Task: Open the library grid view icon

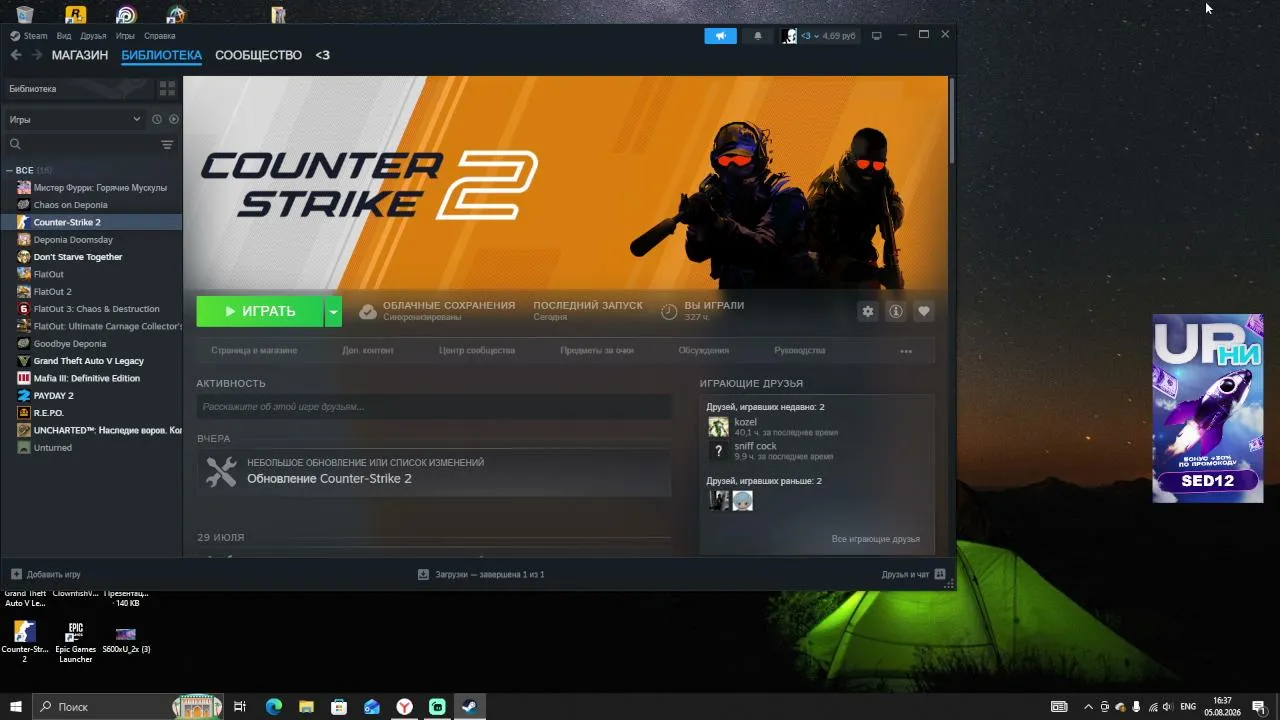Action: pyautogui.click(x=167, y=89)
